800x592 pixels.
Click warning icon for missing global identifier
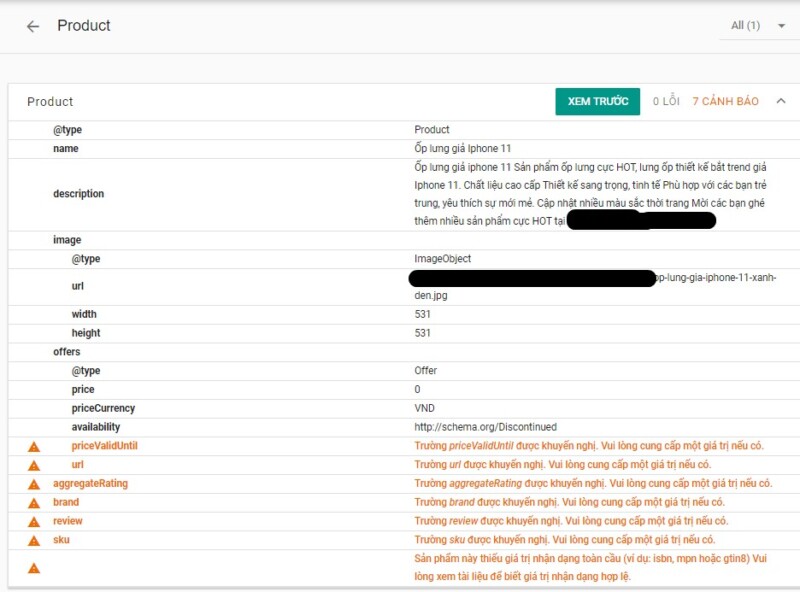pyautogui.click(x=33, y=568)
